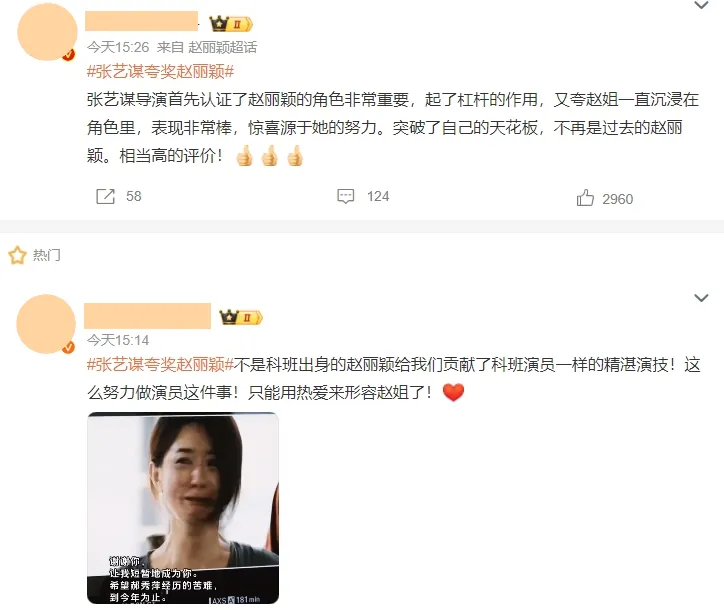Click the repost share icon
Viewport: 724px width, 610px height.
click(x=105, y=196)
